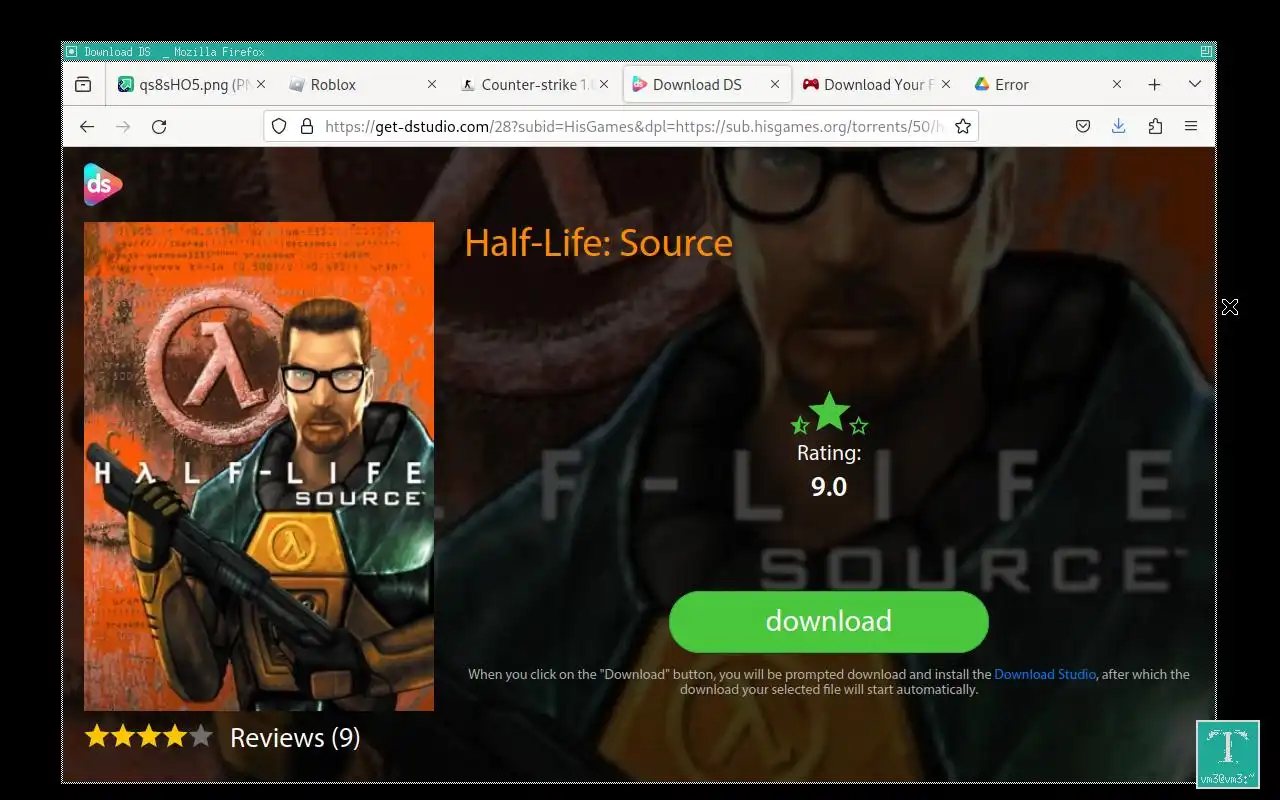Viewport: 1280px width, 800px height.
Task: Click the 9.0 rating value
Action: click(829, 487)
